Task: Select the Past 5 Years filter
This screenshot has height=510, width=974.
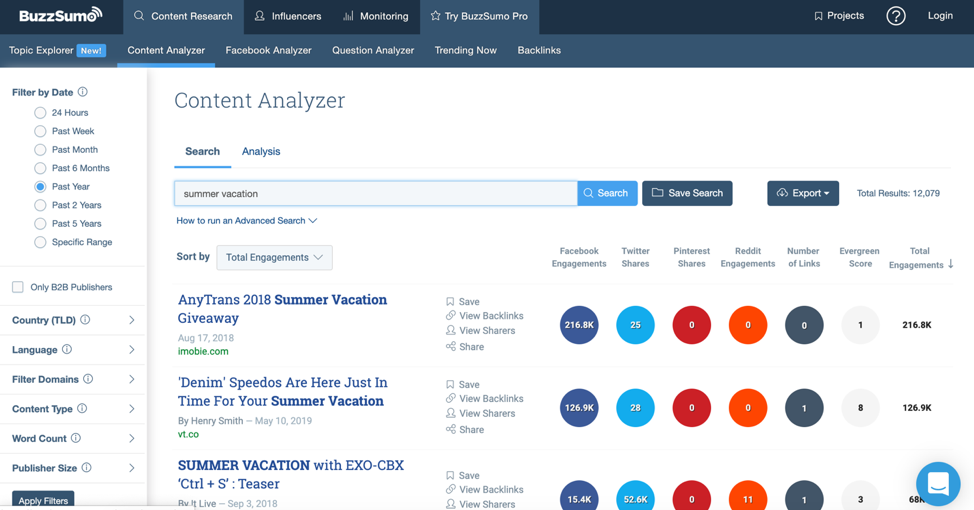Action: [40, 224]
